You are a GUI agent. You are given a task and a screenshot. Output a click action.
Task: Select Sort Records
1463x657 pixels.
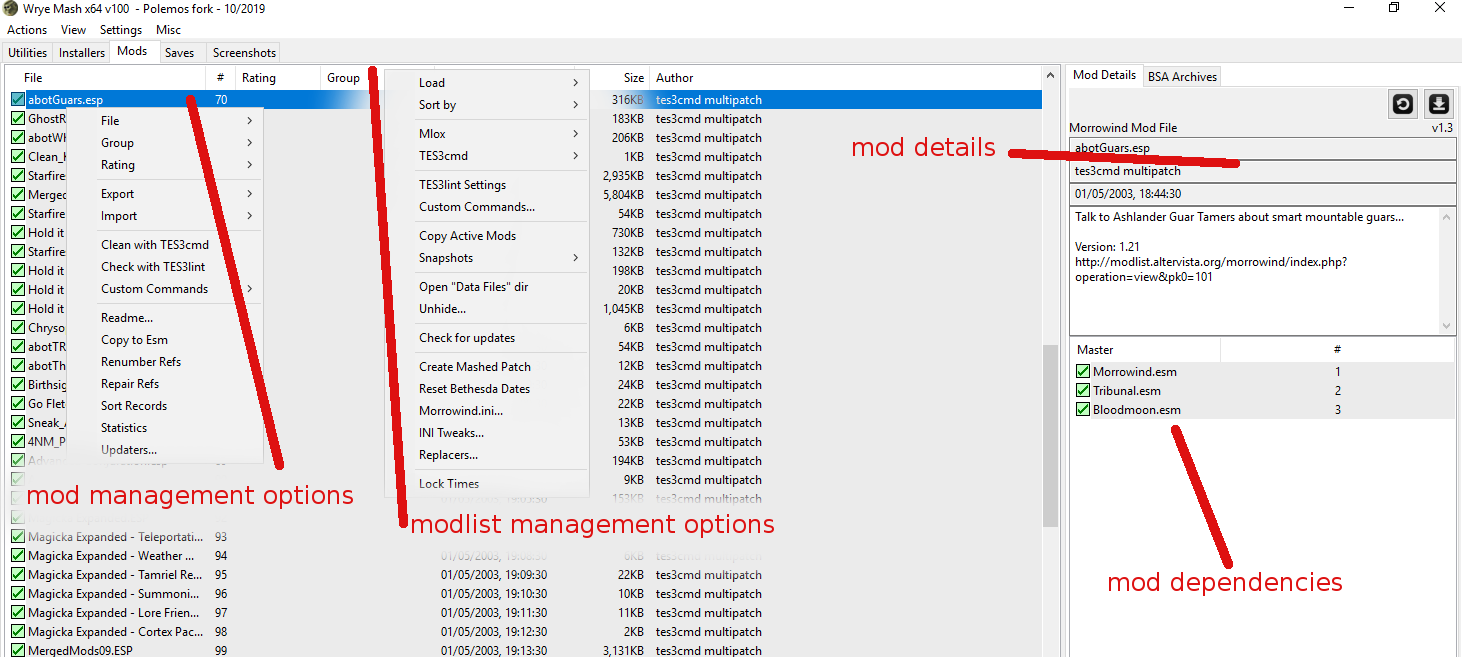(134, 406)
